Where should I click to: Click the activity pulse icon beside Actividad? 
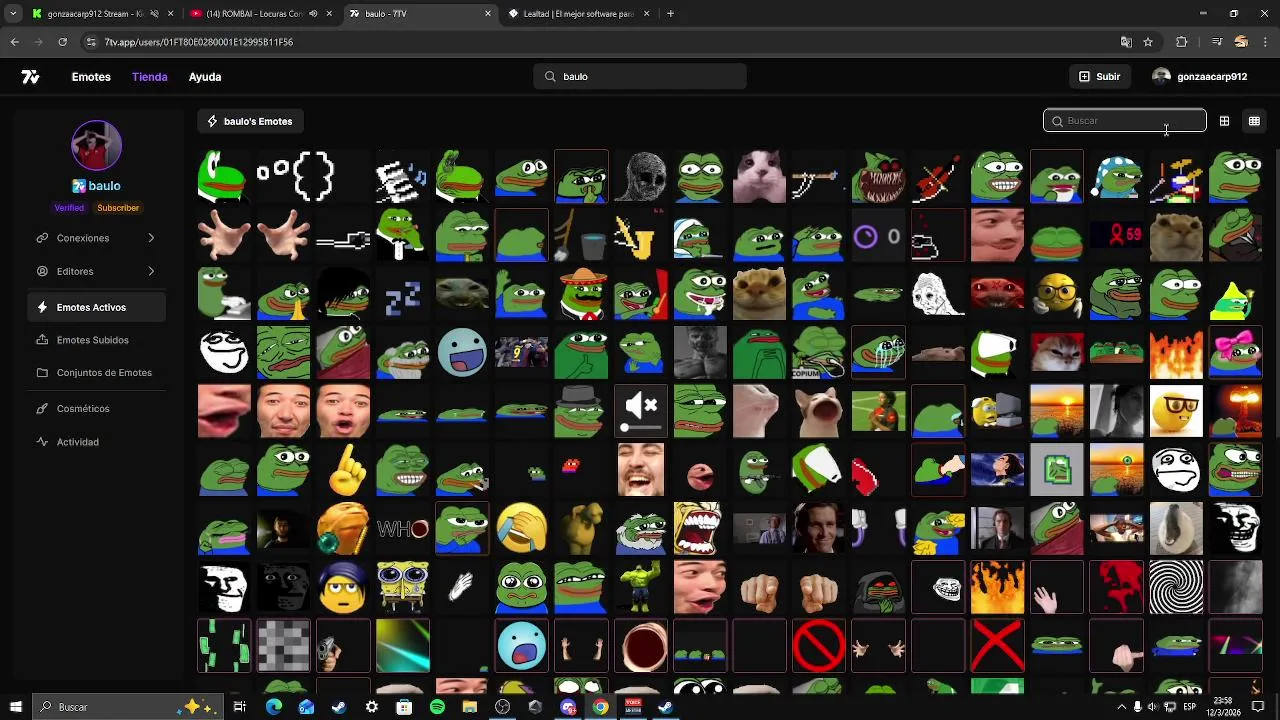[42, 442]
